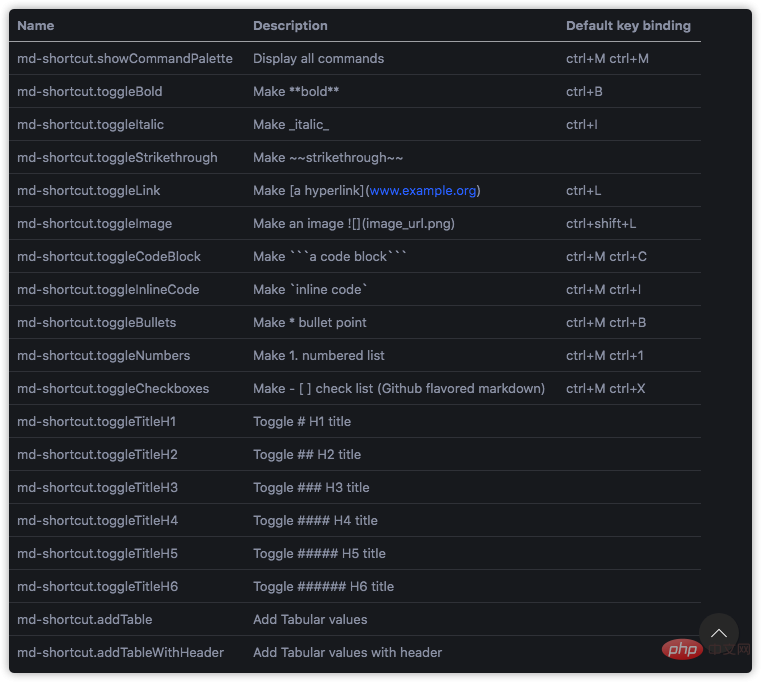Click the md-shortcut.toggleImage name cell

pyautogui.click(x=95, y=224)
